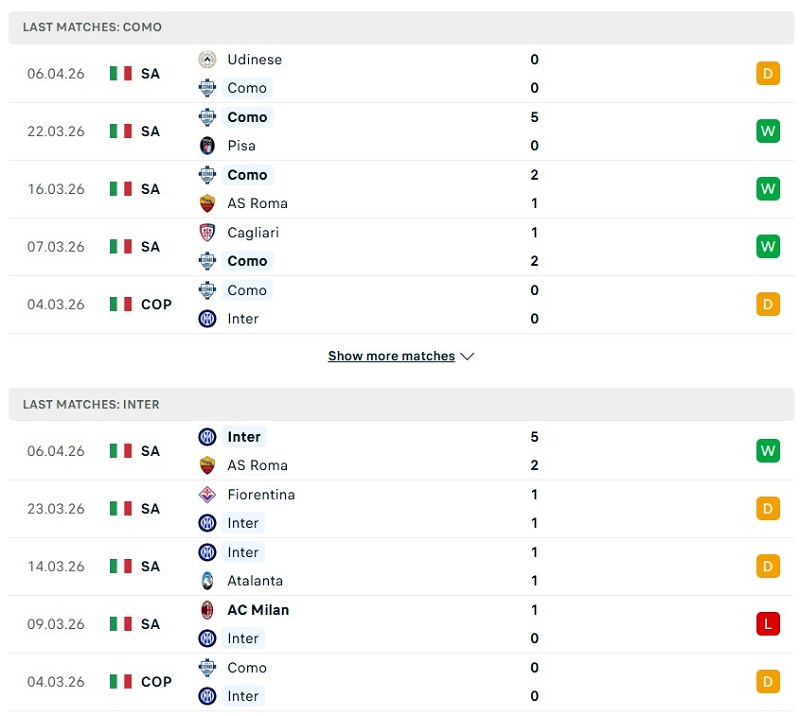
Task: Click the Como crest in the 22.03.26 match
Action: click(x=207, y=117)
